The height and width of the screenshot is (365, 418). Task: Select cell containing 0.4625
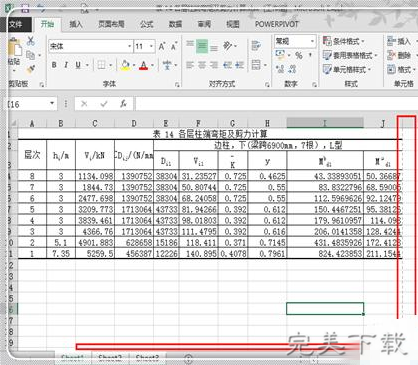pos(267,176)
